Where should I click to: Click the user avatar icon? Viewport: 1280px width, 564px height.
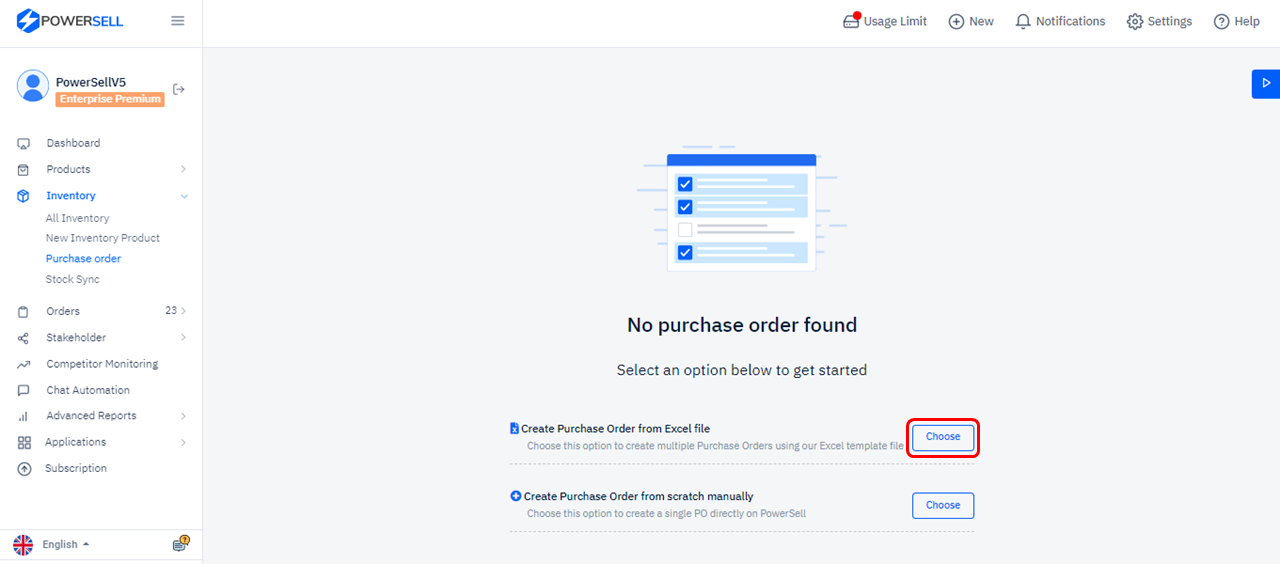tap(33, 86)
